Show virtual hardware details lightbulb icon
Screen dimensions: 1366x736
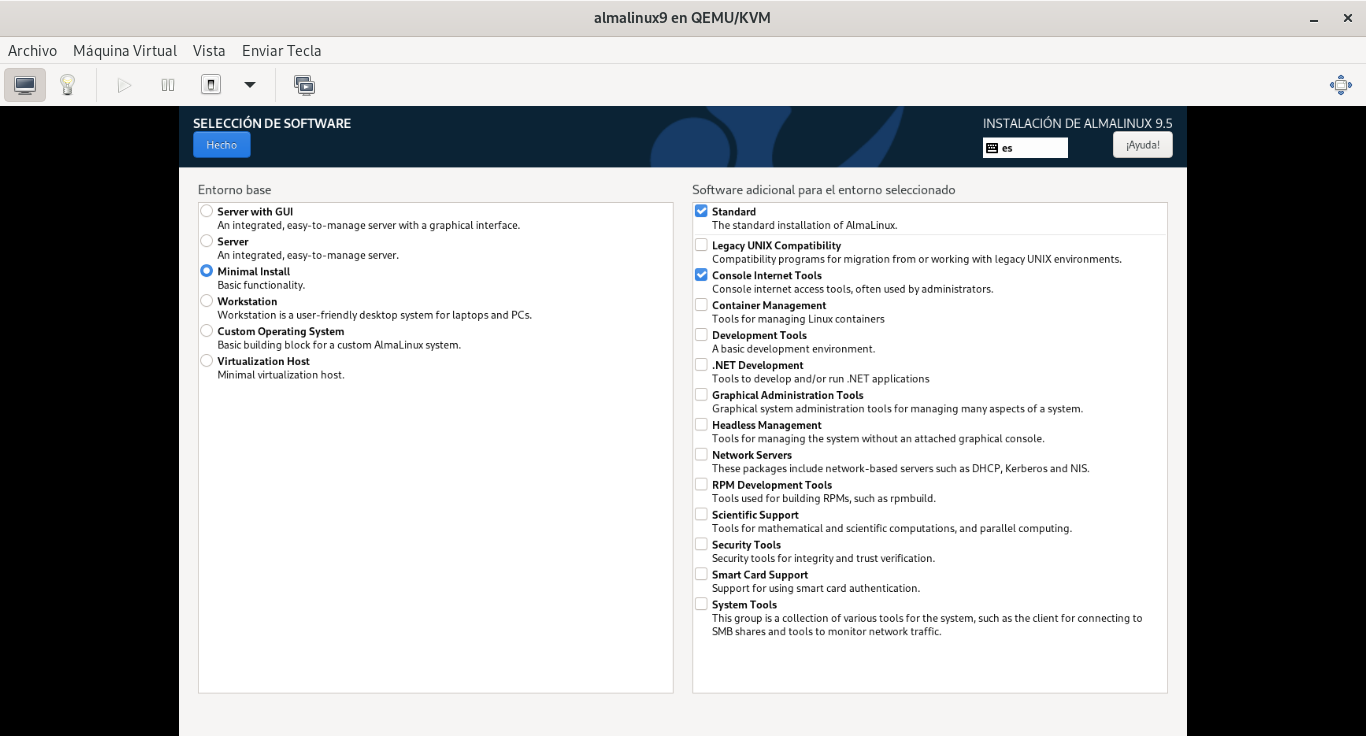[67, 85]
